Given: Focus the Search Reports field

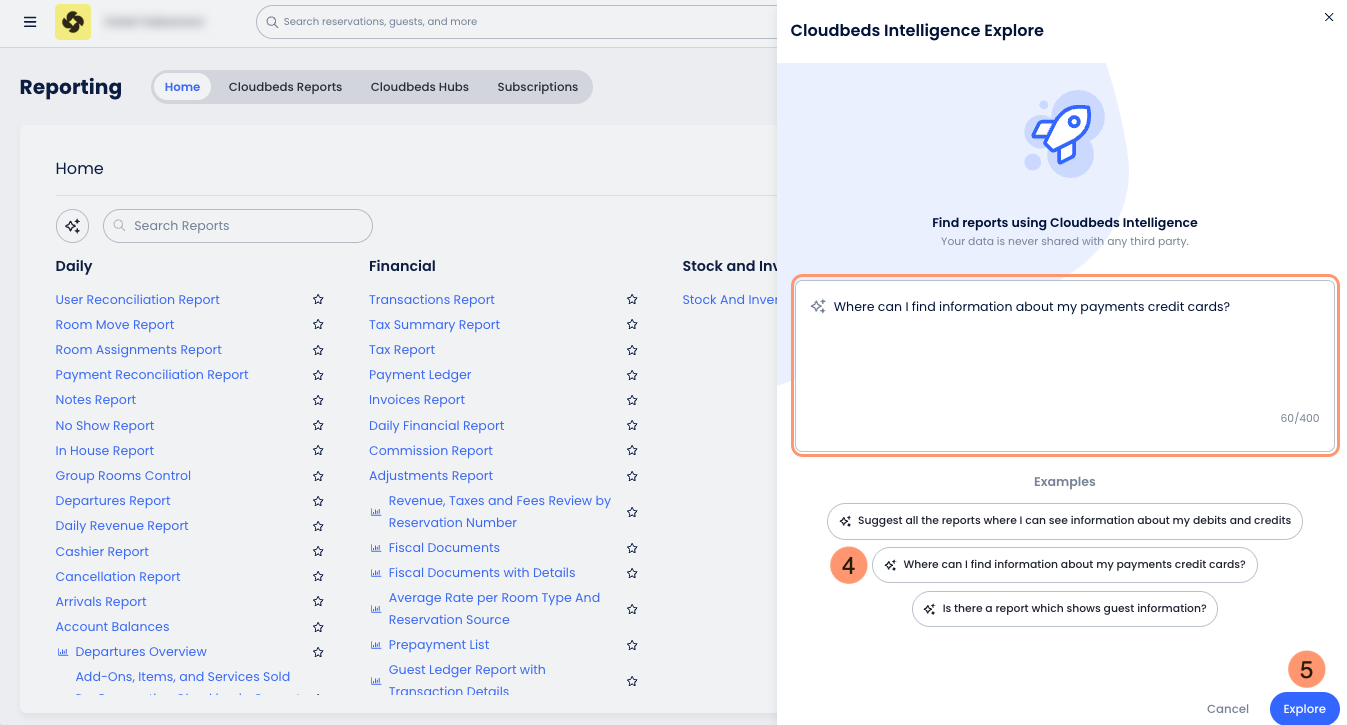Looking at the screenshot, I should (x=238, y=226).
